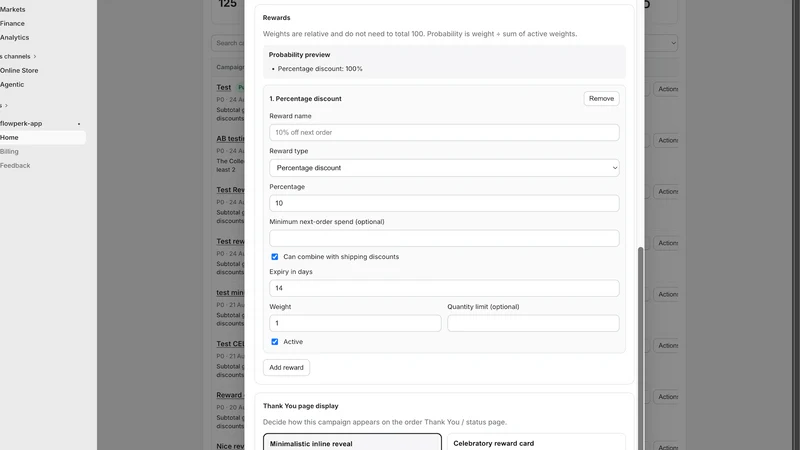This screenshot has width=800, height=450.
Task: Click the Minimum next-order spend field
Action: [444, 238]
